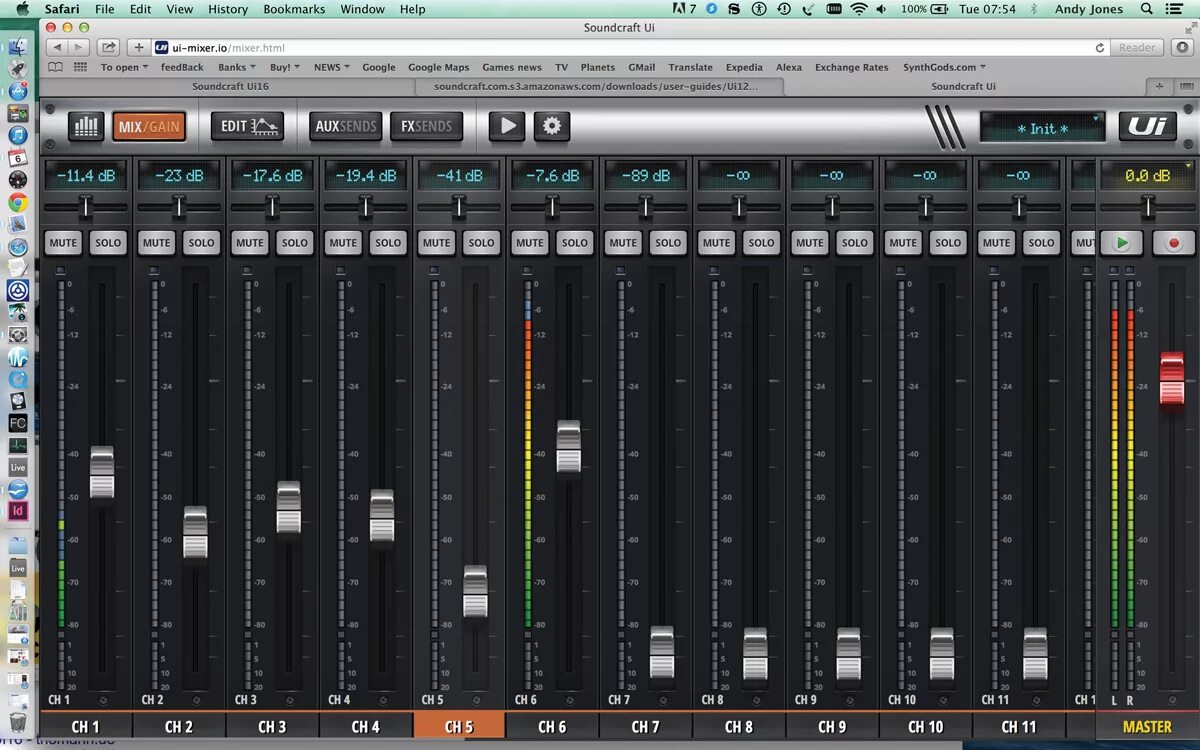Click the CH 6 fader handle
Viewport: 1200px width, 750px height.
point(568,446)
